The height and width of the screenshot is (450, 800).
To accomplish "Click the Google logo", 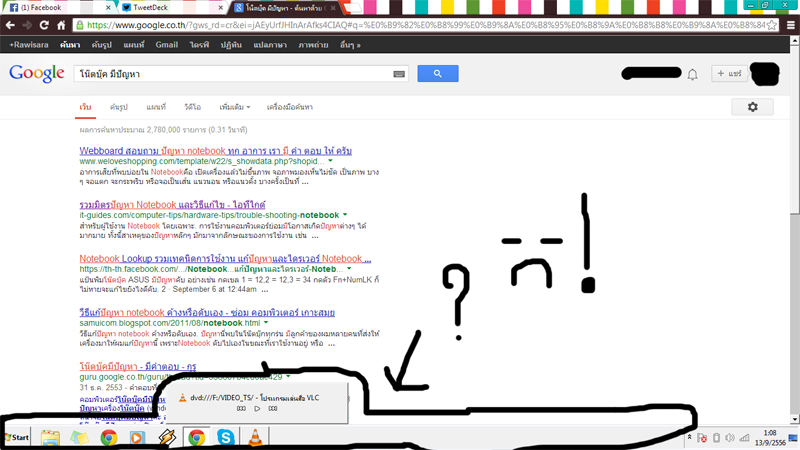I will (37, 73).
